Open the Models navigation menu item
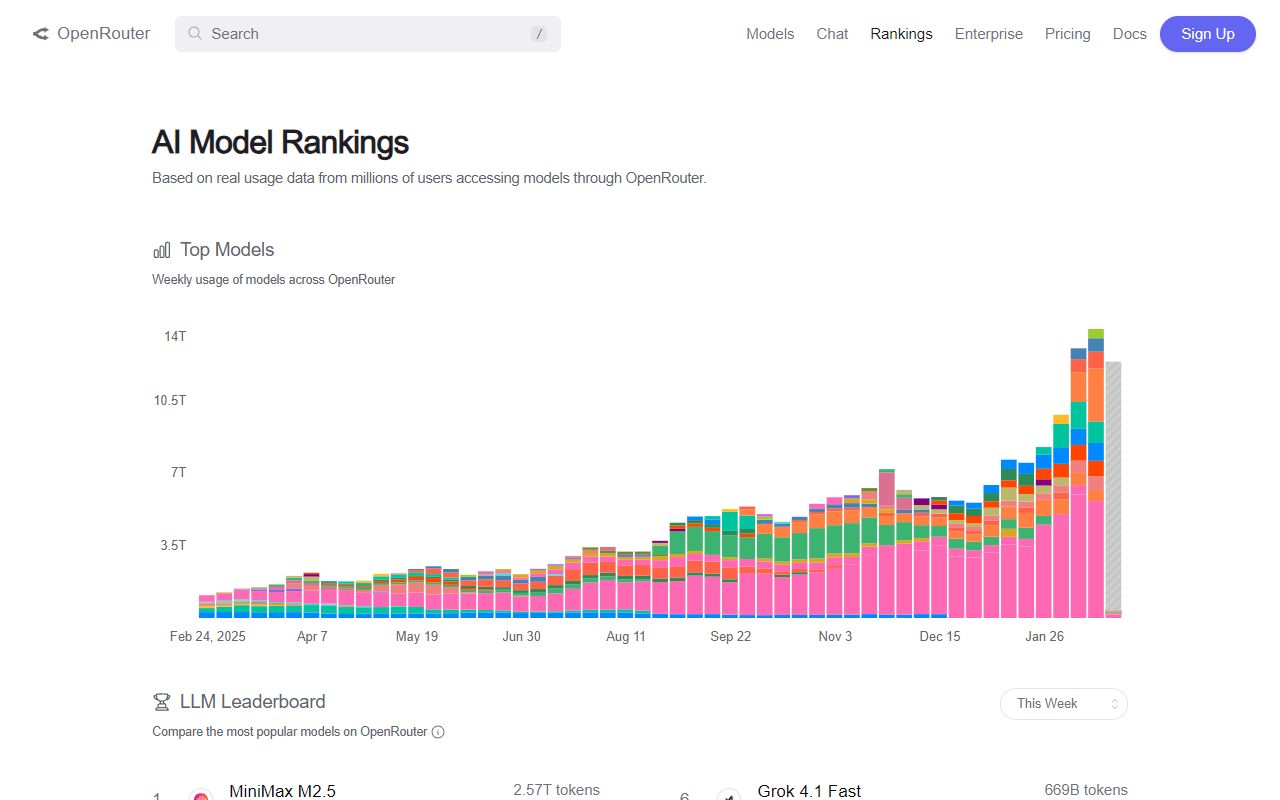The width and height of the screenshot is (1280, 800). click(770, 33)
